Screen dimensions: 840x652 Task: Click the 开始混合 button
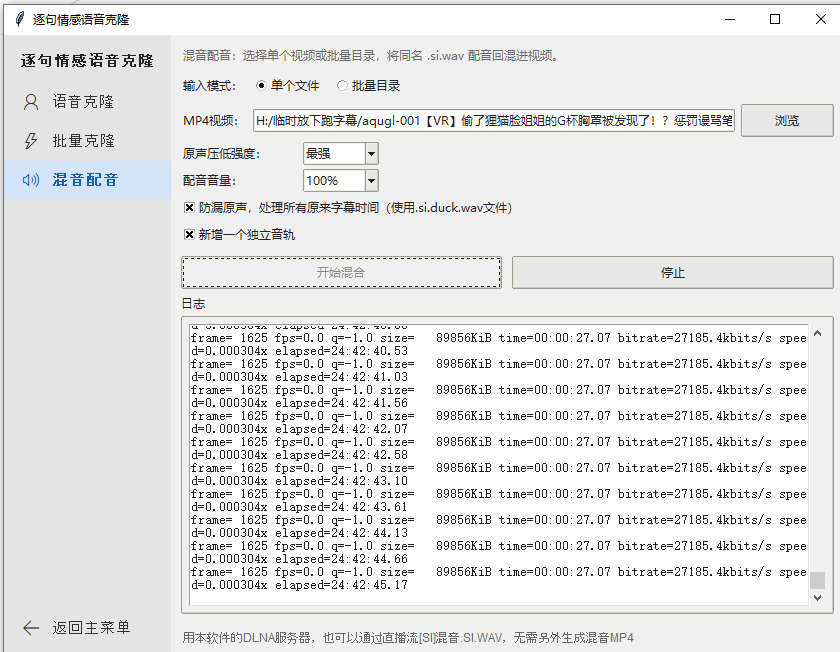tap(342, 273)
